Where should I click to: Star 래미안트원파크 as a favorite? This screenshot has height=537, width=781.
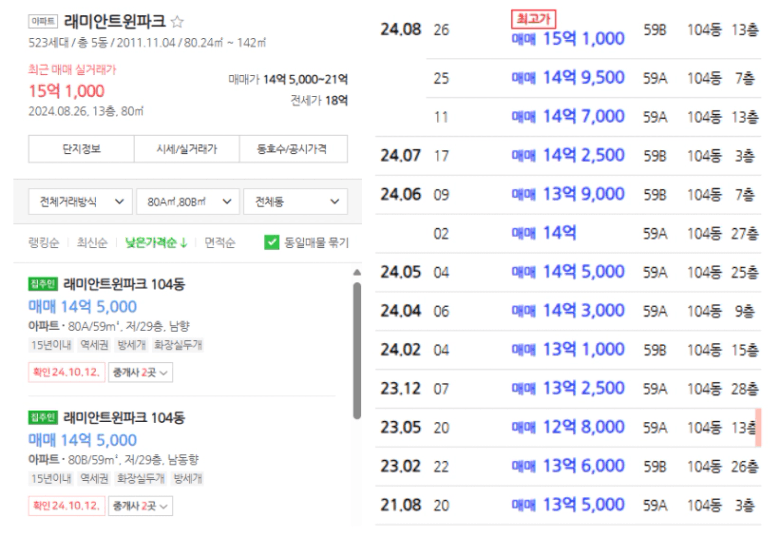pyautogui.click(x=177, y=21)
